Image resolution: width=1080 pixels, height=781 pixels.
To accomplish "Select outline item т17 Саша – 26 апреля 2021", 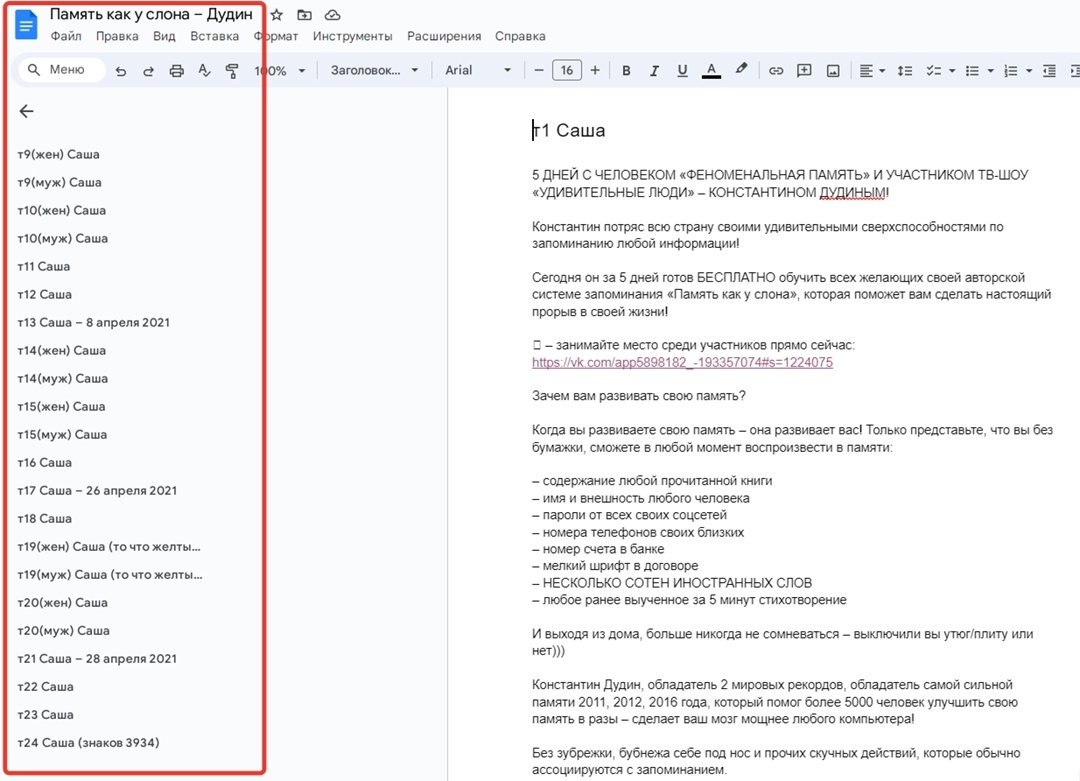I will click(x=97, y=491).
